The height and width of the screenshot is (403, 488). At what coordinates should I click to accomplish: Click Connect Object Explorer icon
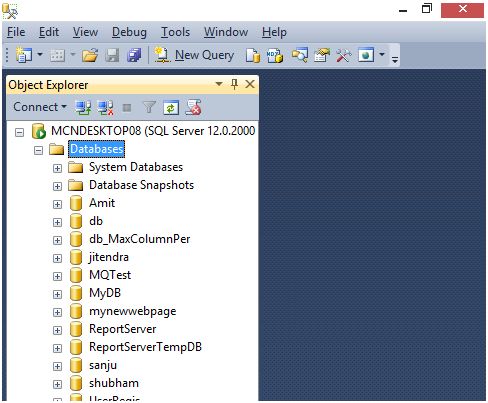pyautogui.click(x=83, y=107)
